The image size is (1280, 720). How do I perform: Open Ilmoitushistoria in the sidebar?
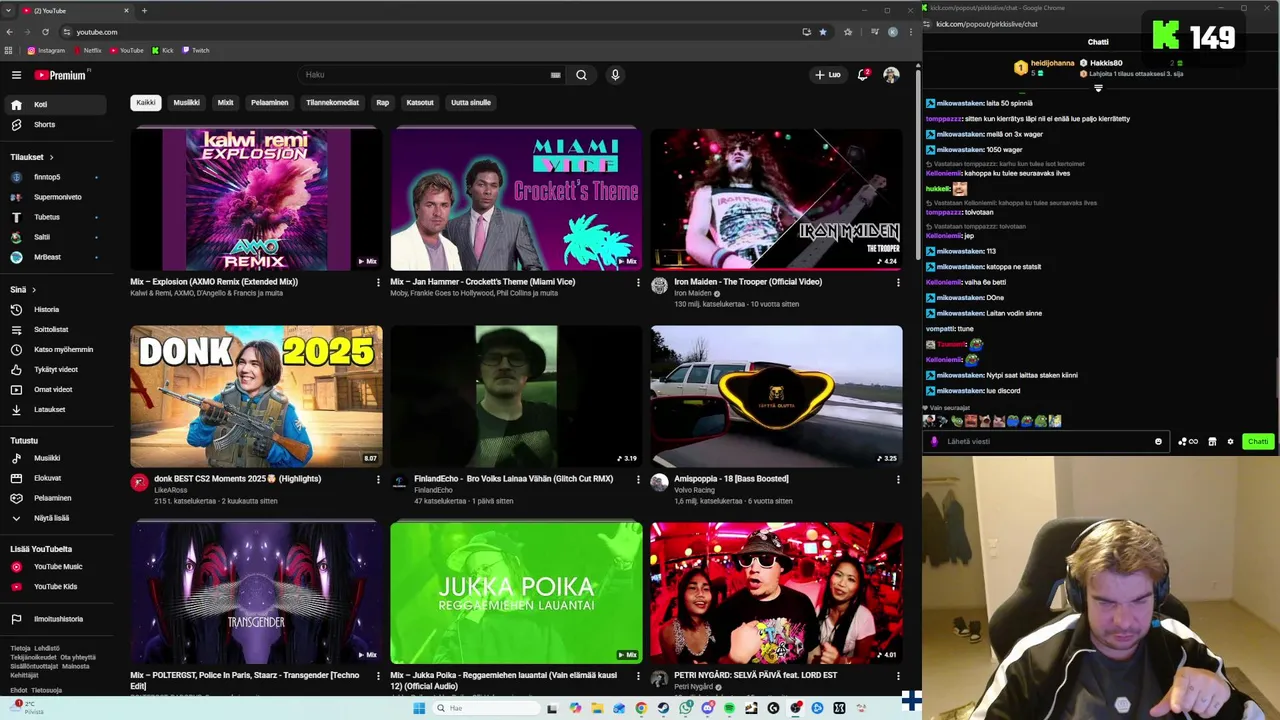(56, 619)
